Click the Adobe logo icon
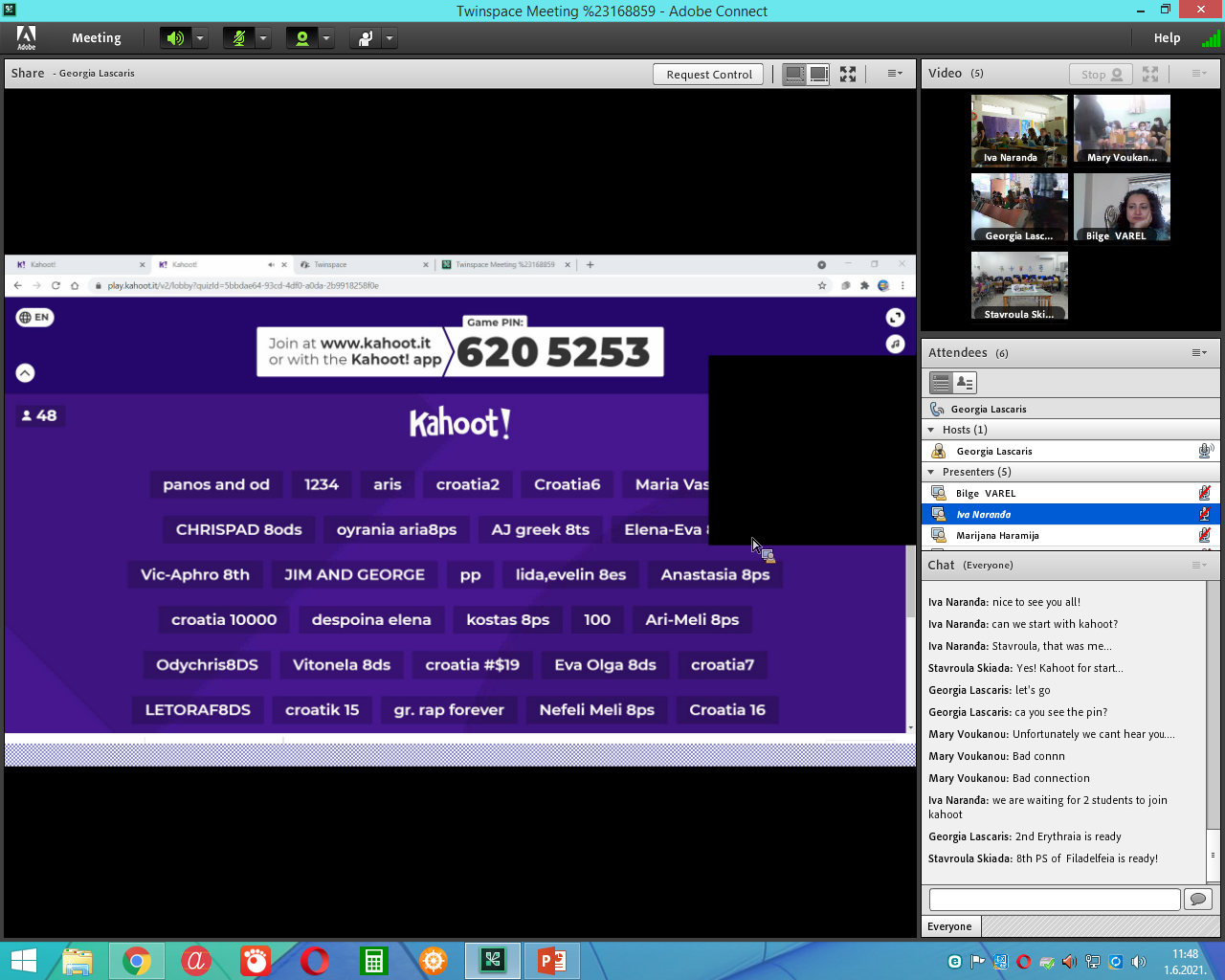 coord(26,38)
